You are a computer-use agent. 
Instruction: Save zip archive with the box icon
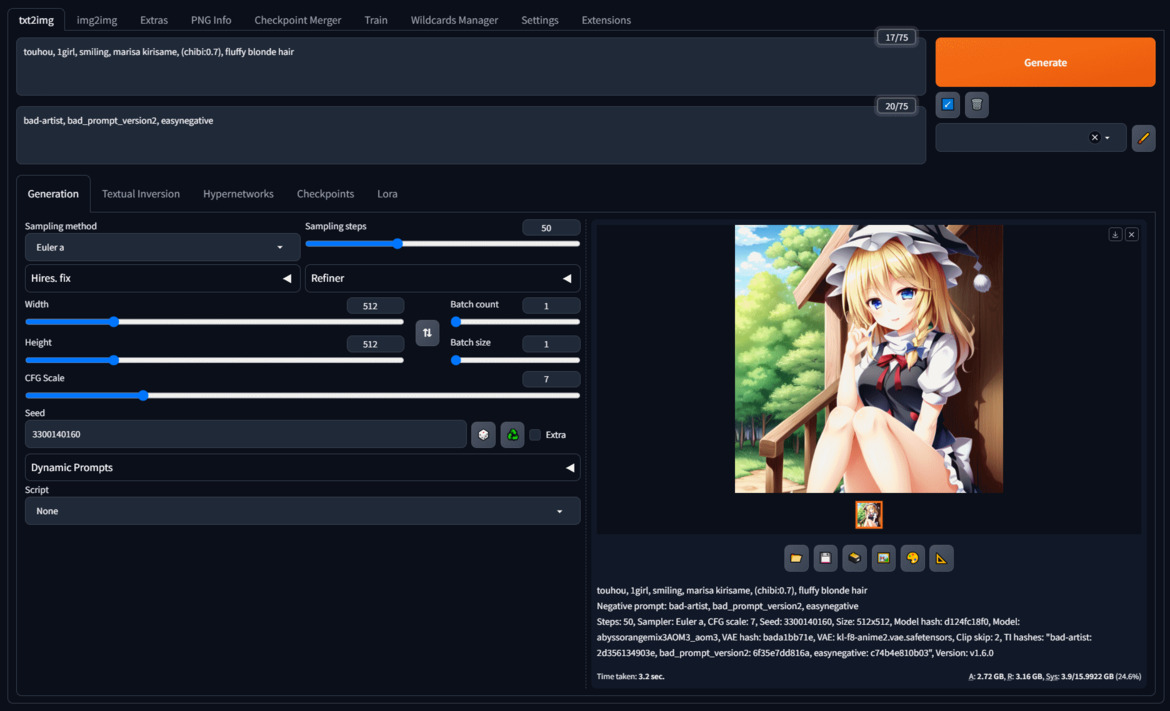(854, 558)
